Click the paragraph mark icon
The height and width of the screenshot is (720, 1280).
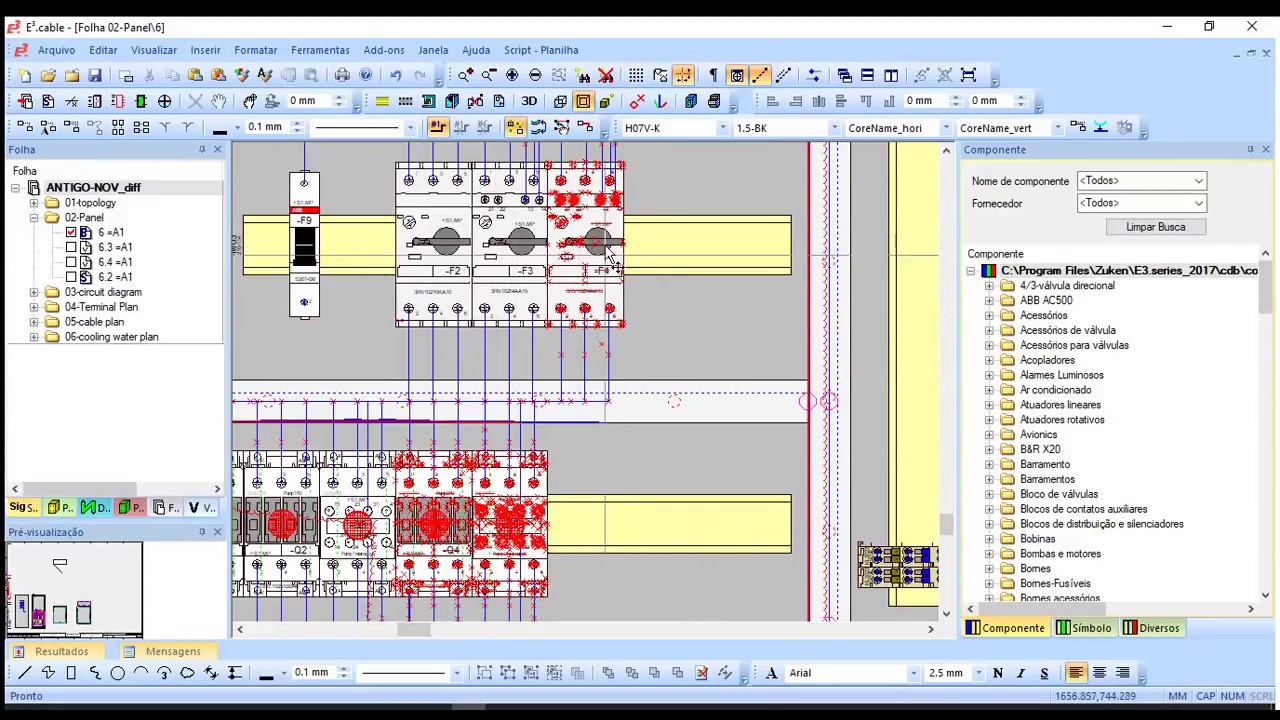pyautogui.click(x=713, y=75)
